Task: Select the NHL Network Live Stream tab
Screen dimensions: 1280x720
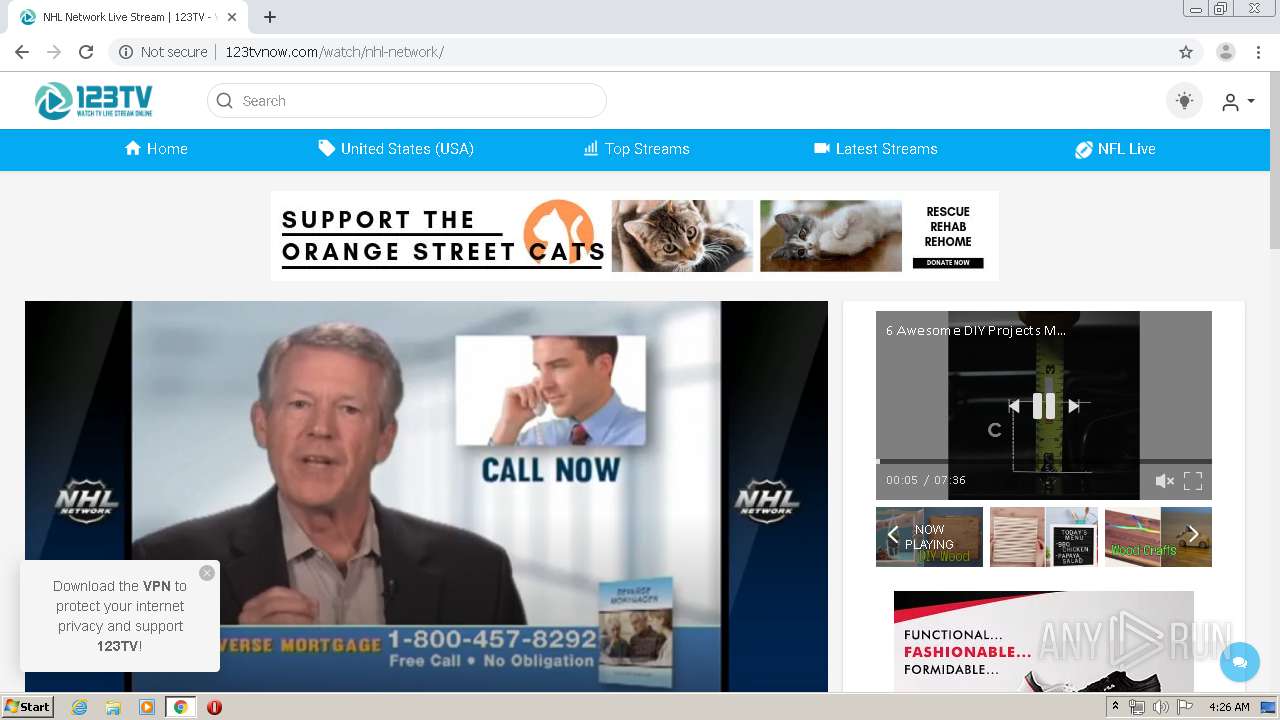Action: pos(128,17)
